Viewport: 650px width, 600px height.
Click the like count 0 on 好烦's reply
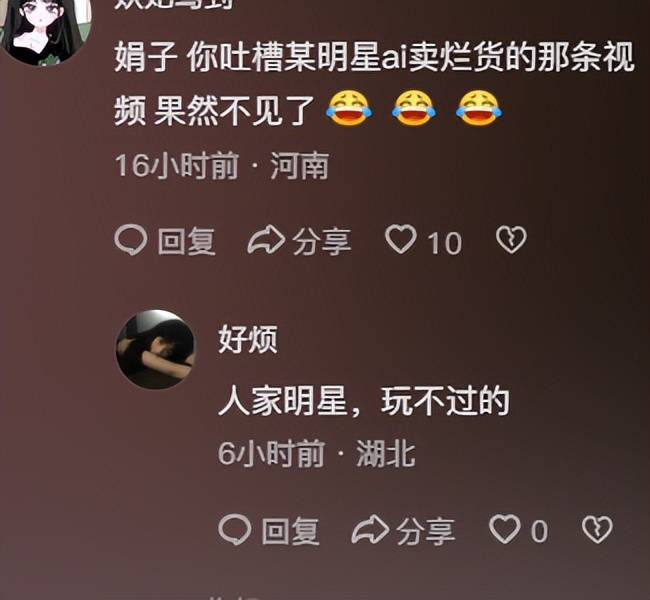pos(539,532)
